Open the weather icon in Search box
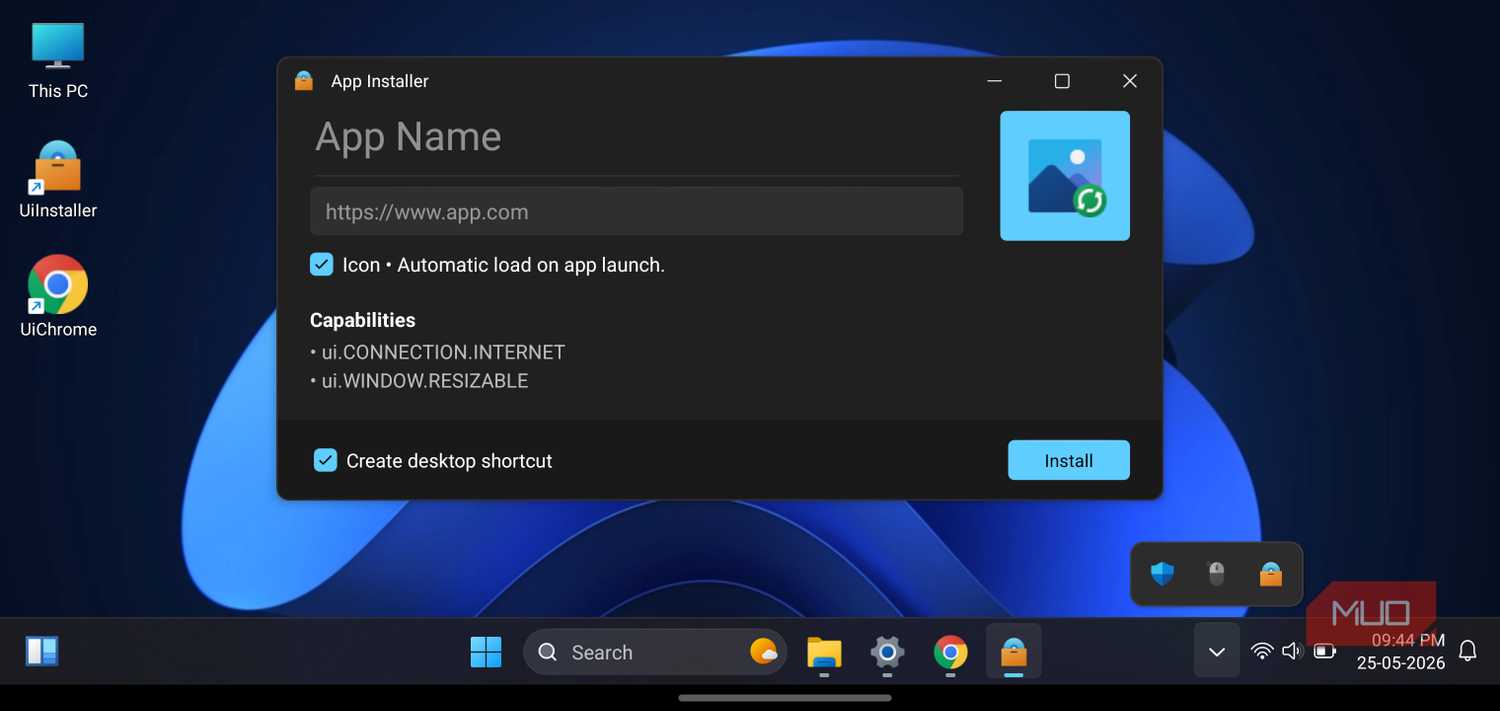Image resolution: width=1500 pixels, height=711 pixels. (764, 652)
